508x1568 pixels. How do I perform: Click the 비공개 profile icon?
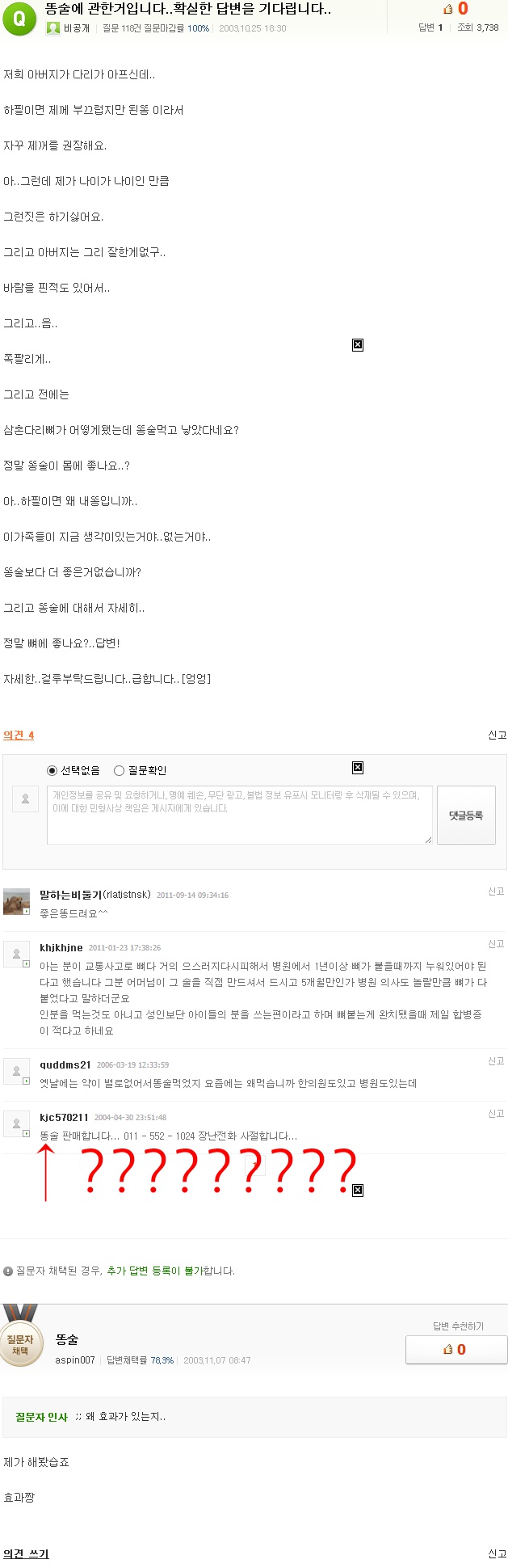coord(52,28)
